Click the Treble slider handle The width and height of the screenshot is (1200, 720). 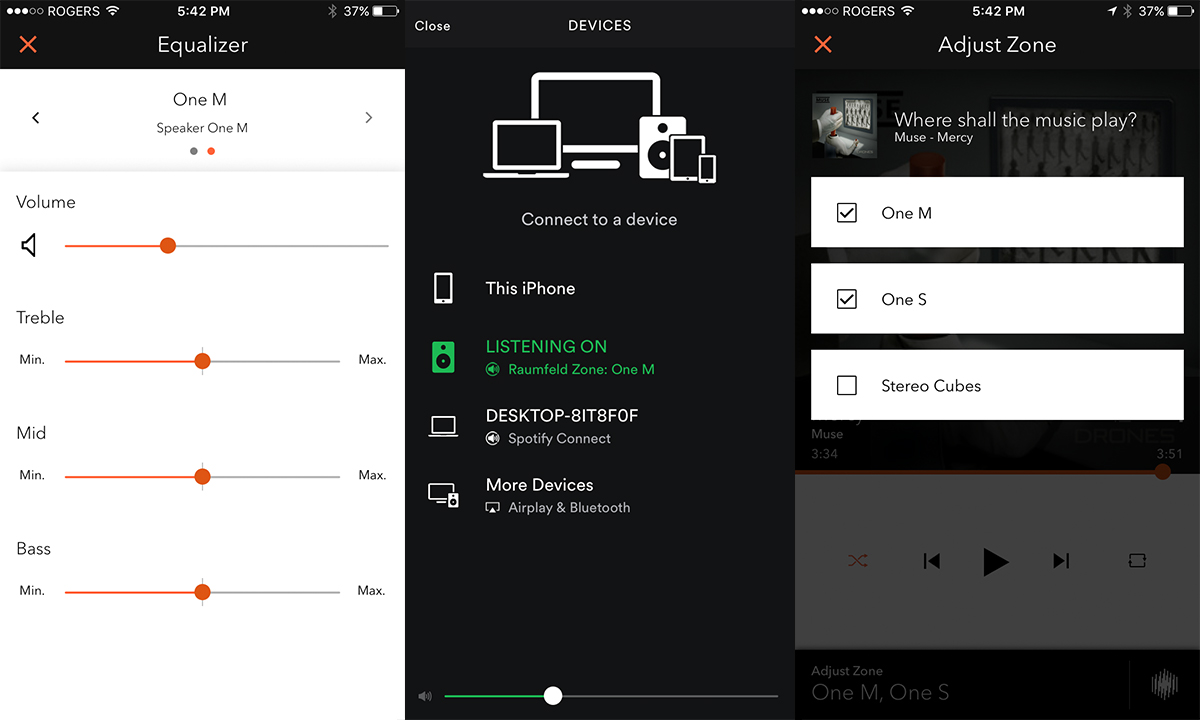(202, 361)
